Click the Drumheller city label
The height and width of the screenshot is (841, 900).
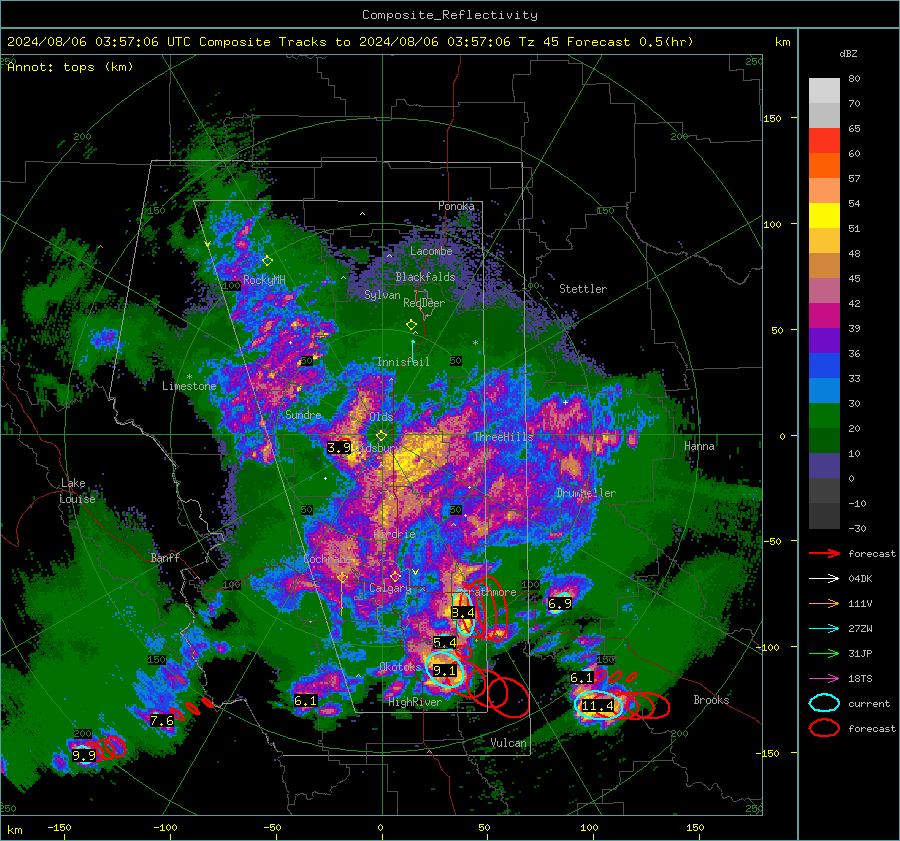click(586, 493)
